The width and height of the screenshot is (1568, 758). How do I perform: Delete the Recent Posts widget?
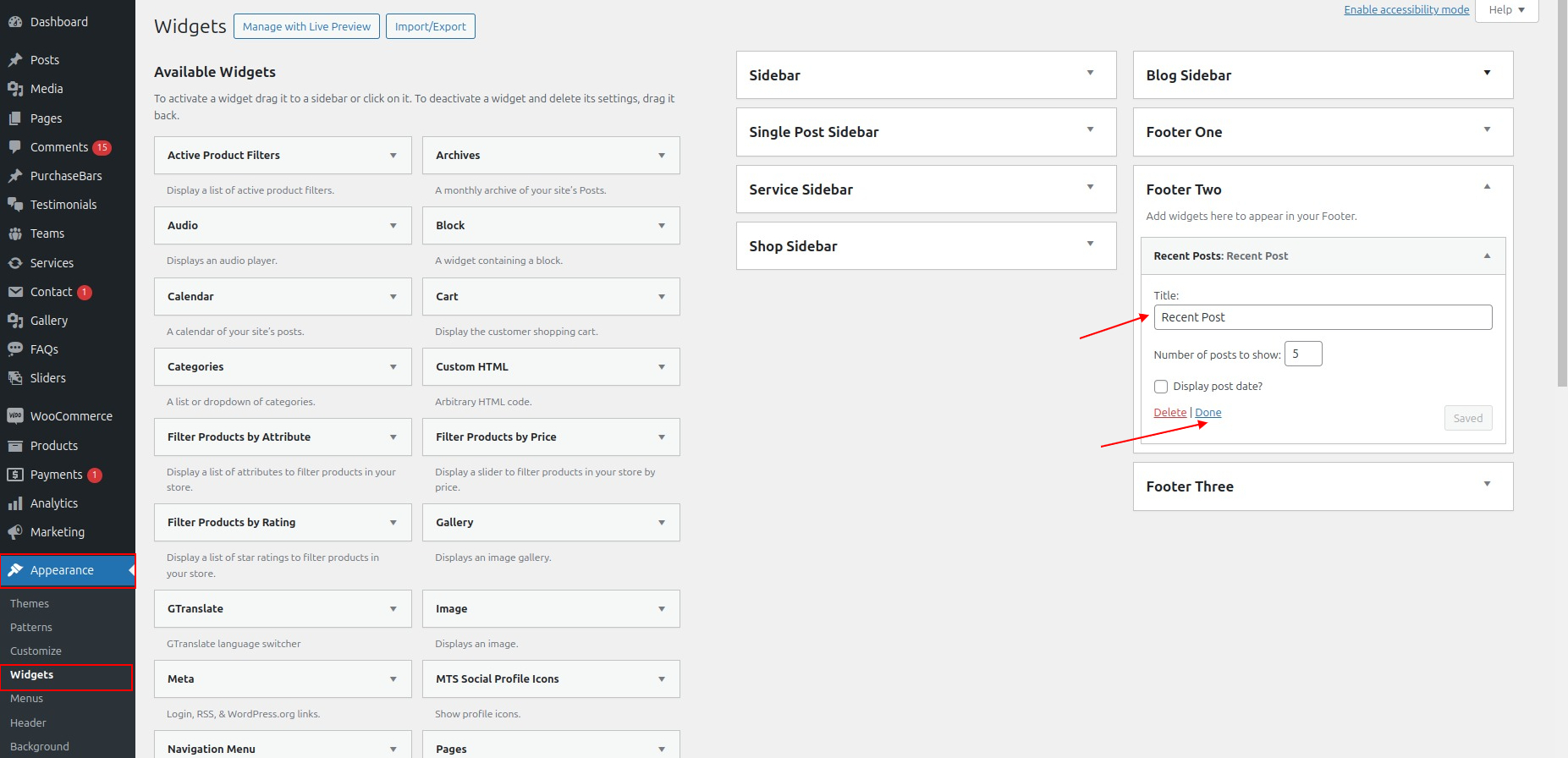pos(1169,412)
